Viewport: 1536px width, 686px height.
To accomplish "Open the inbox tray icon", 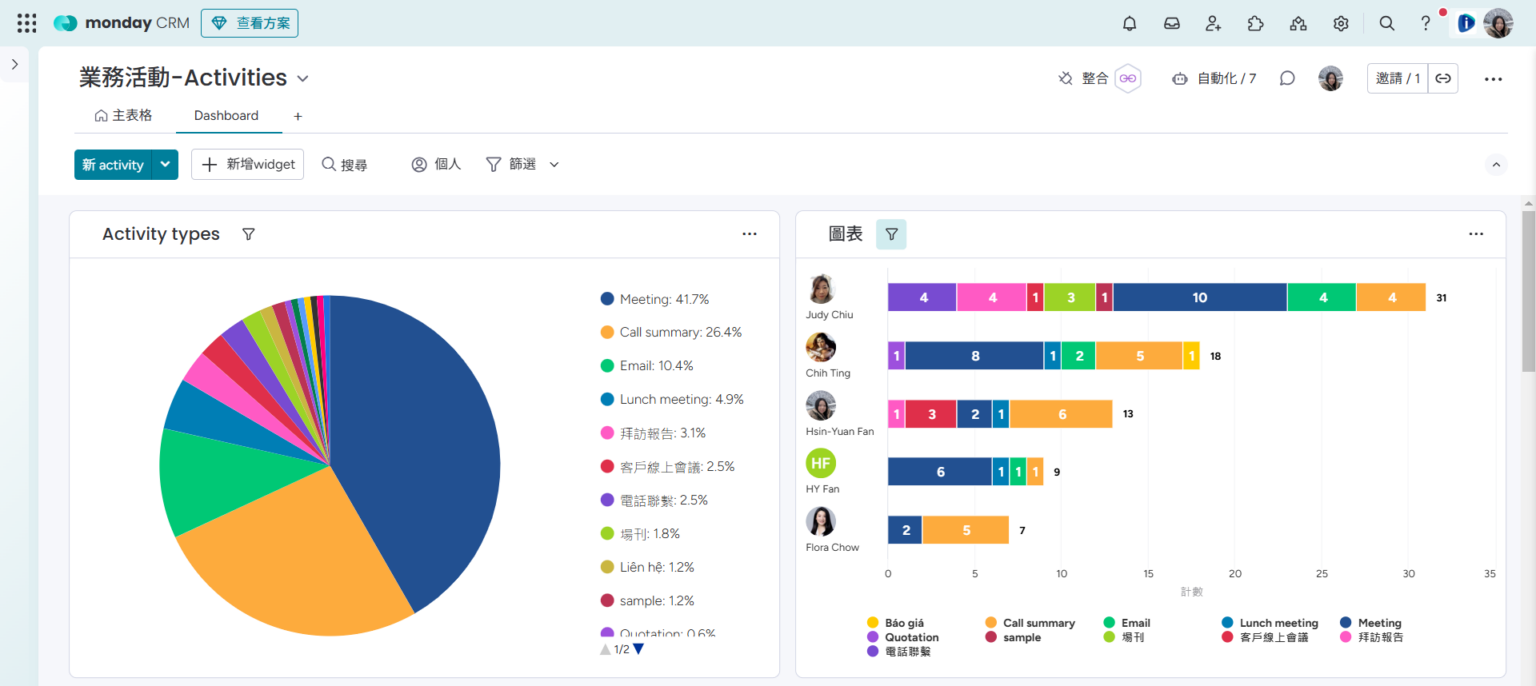I will pos(1172,23).
